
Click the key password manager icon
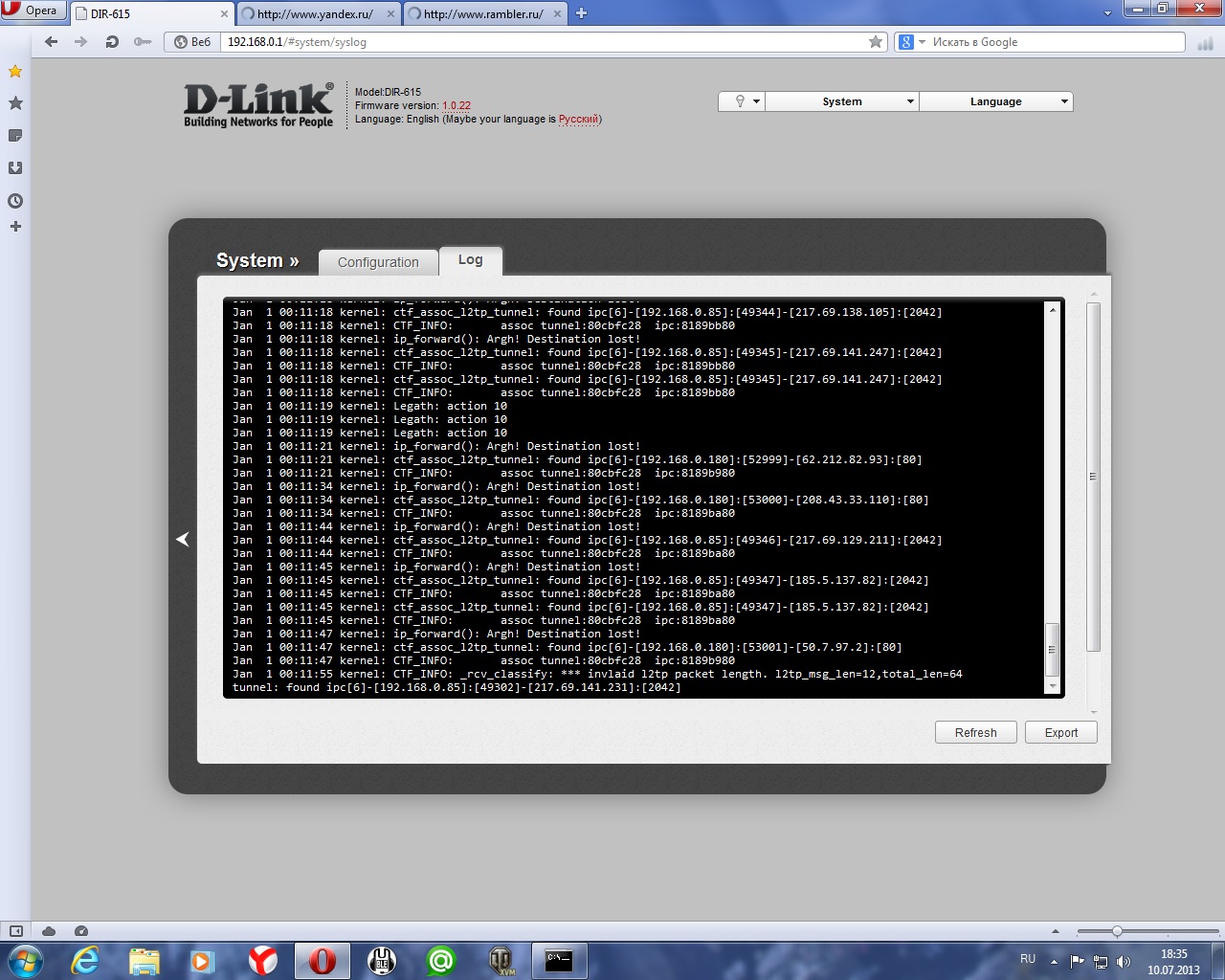143,42
